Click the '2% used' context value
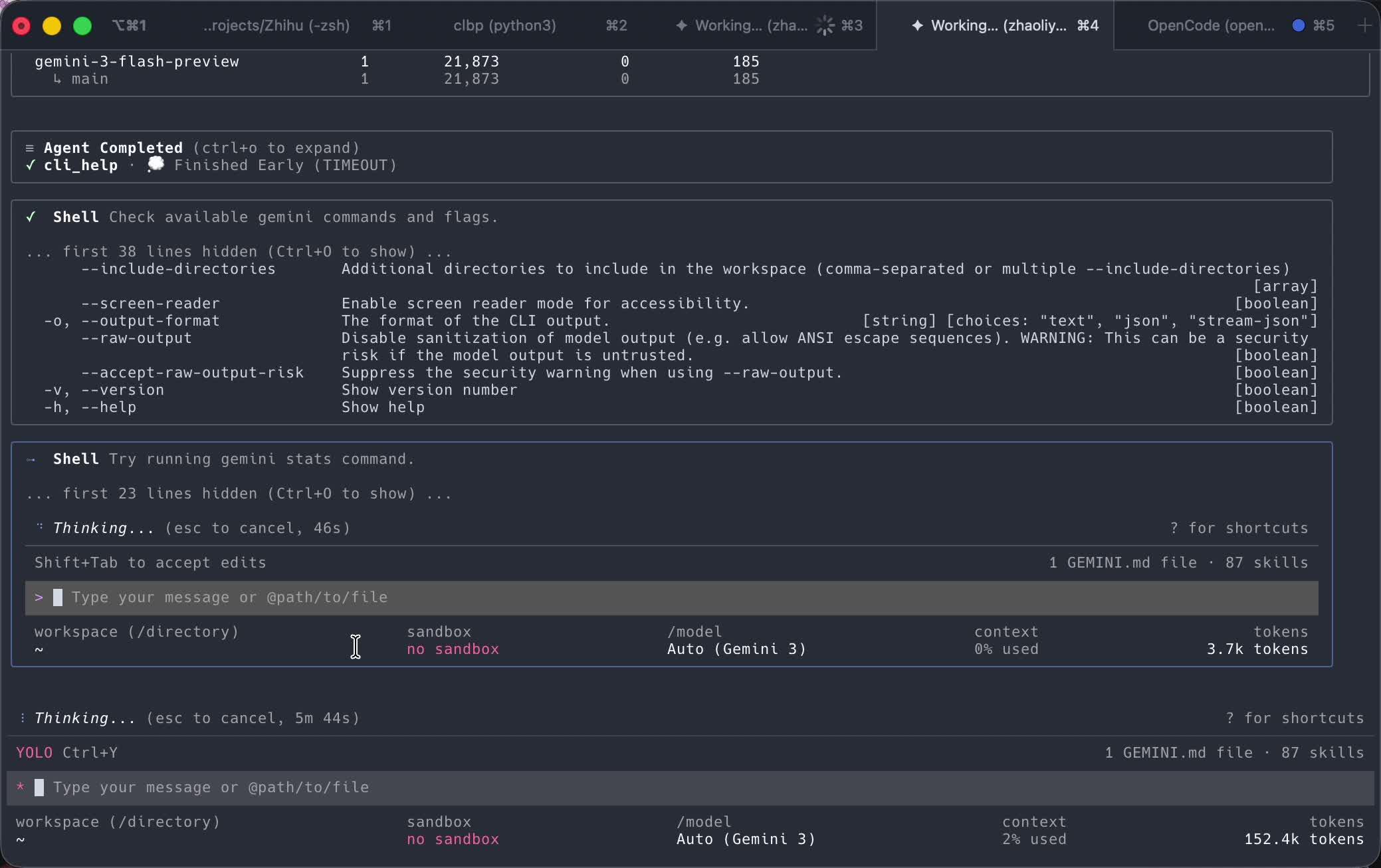The width and height of the screenshot is (1381, 868). click(x=1034, y=839)
